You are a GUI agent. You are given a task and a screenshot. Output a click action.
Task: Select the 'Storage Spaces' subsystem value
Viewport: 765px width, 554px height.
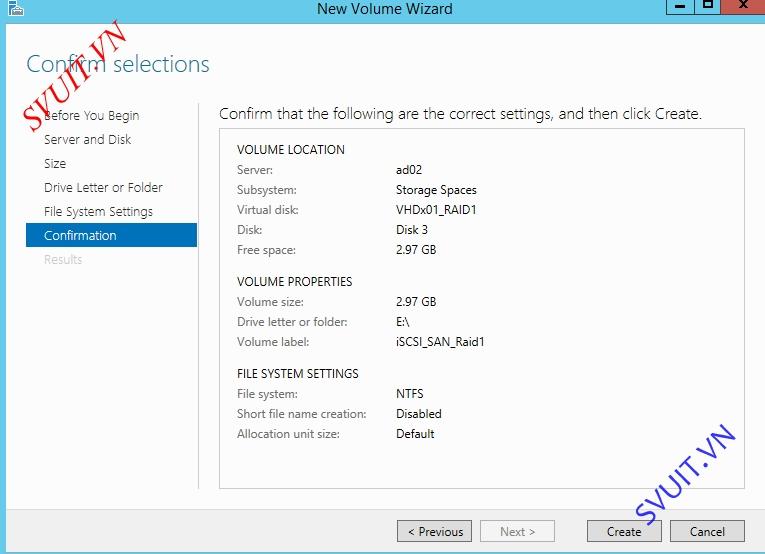pos(436,190)
